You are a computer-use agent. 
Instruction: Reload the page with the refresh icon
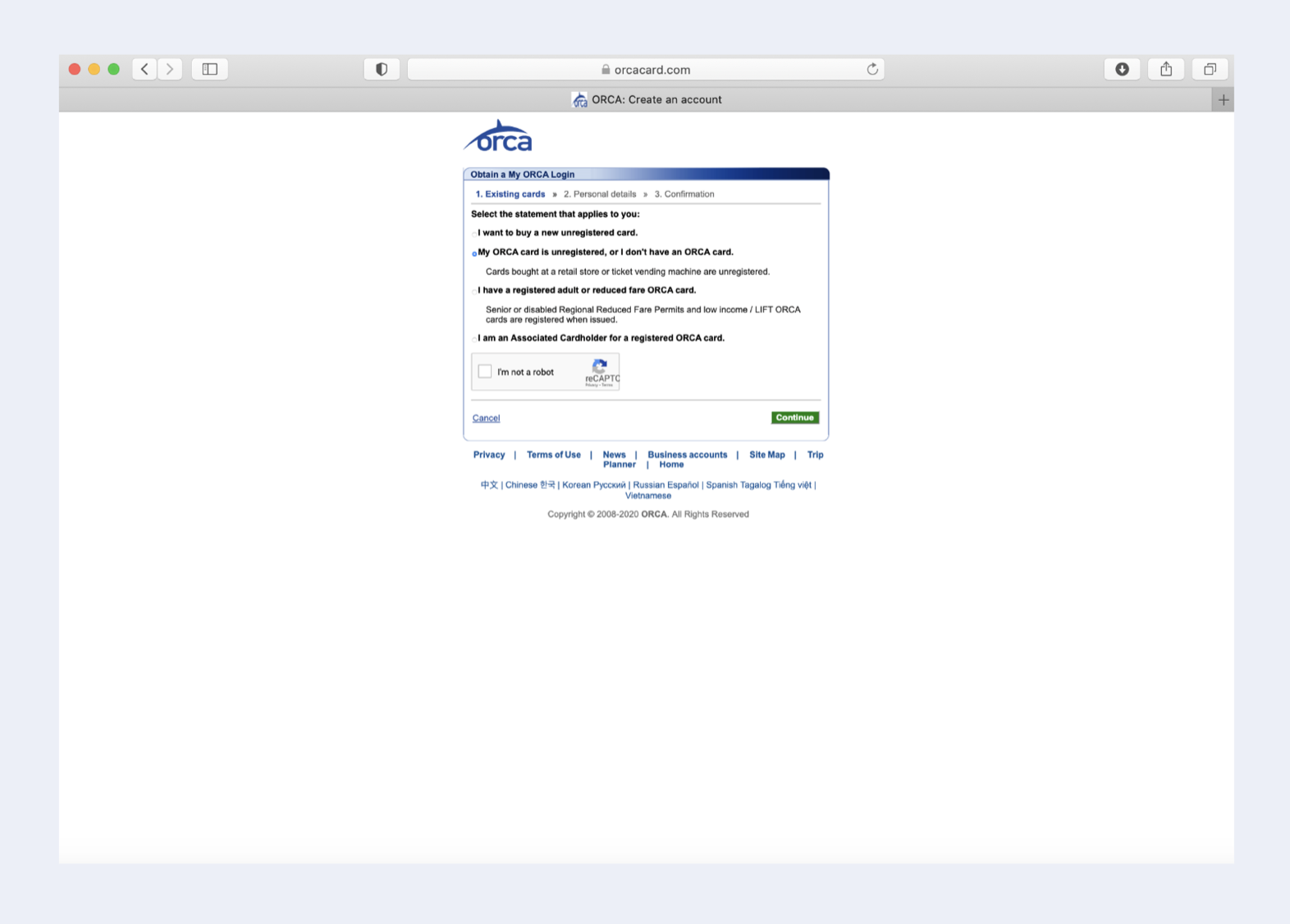click(x=872, y=69)
